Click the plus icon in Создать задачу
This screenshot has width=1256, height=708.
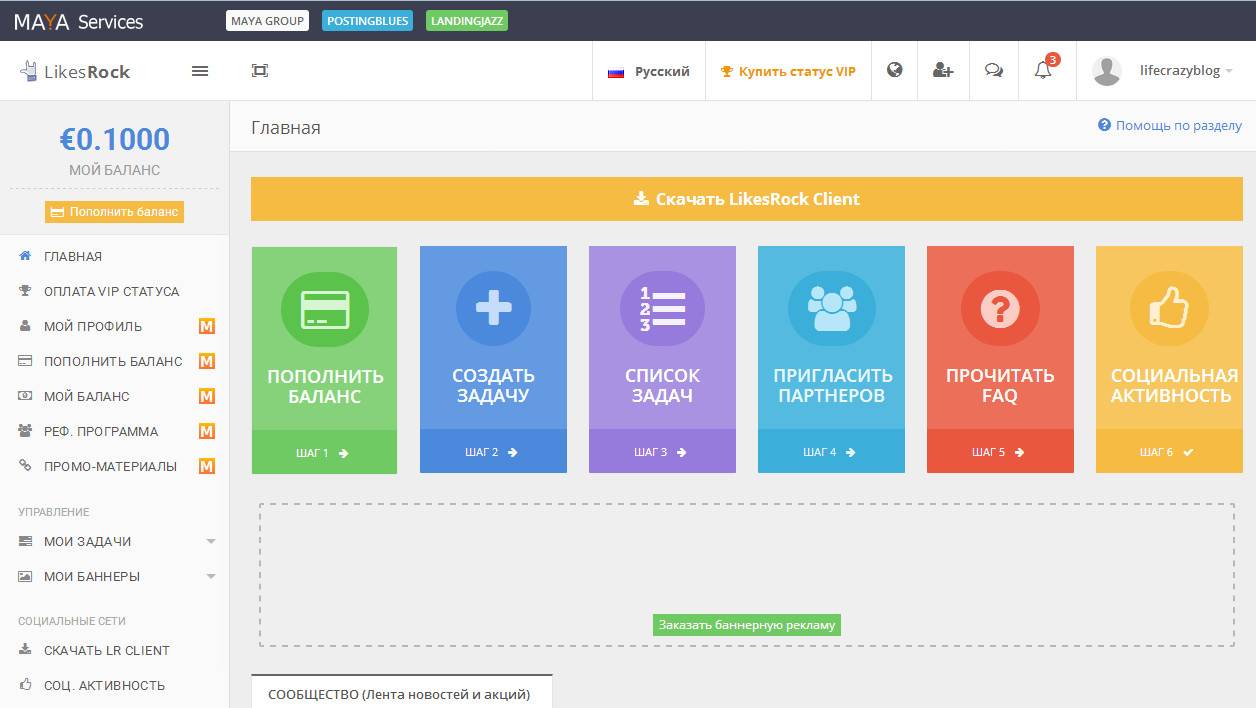(493, 308)
